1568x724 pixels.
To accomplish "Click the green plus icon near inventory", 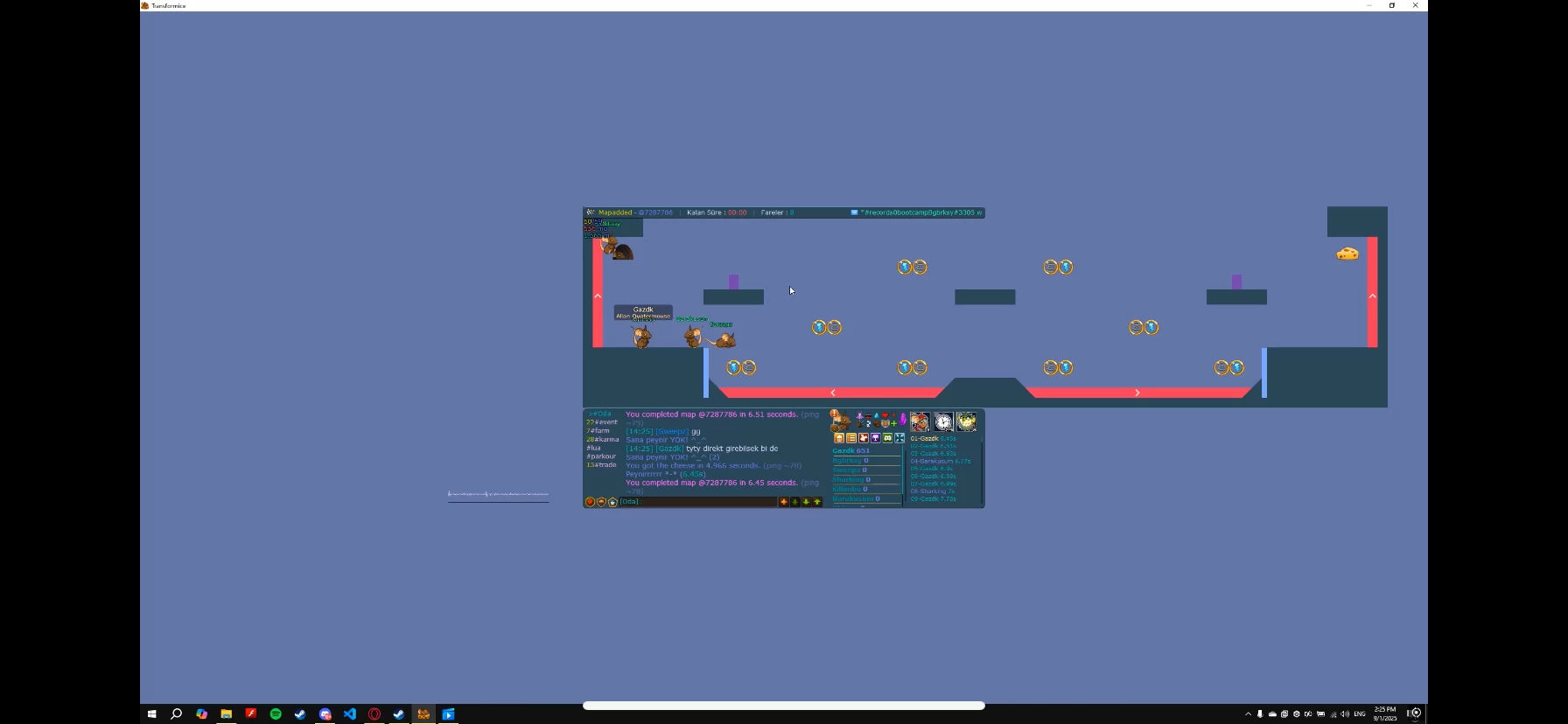I will [894, 423].
